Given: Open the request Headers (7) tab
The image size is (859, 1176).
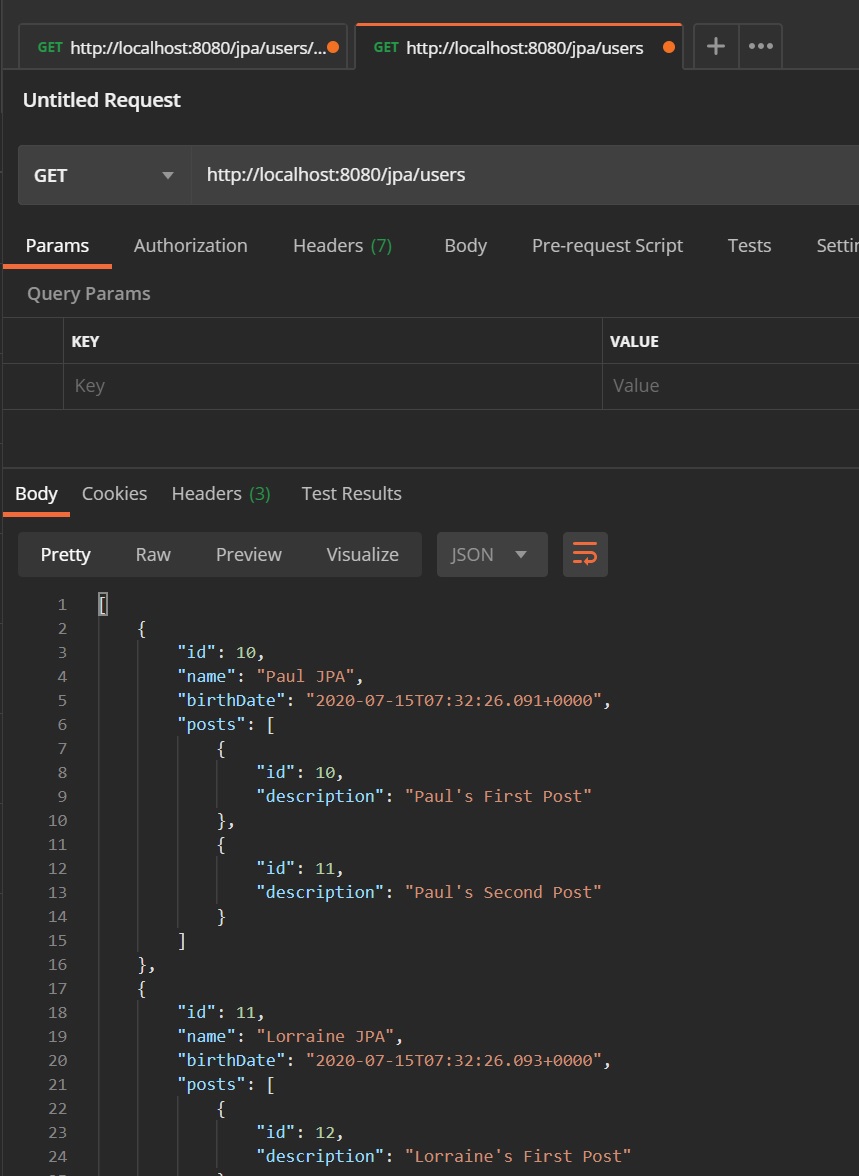Looking at the screenshot, I should [342, 246].
